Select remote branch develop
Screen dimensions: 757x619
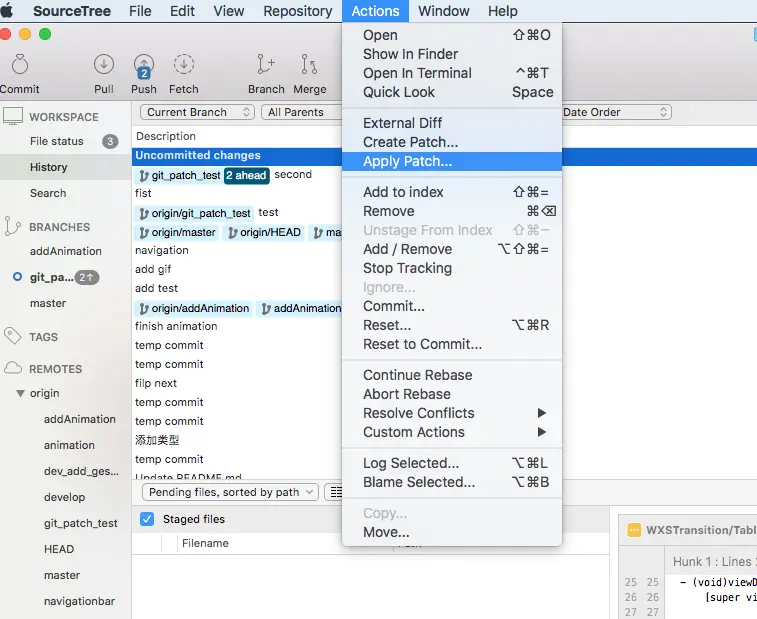[64, 497]
